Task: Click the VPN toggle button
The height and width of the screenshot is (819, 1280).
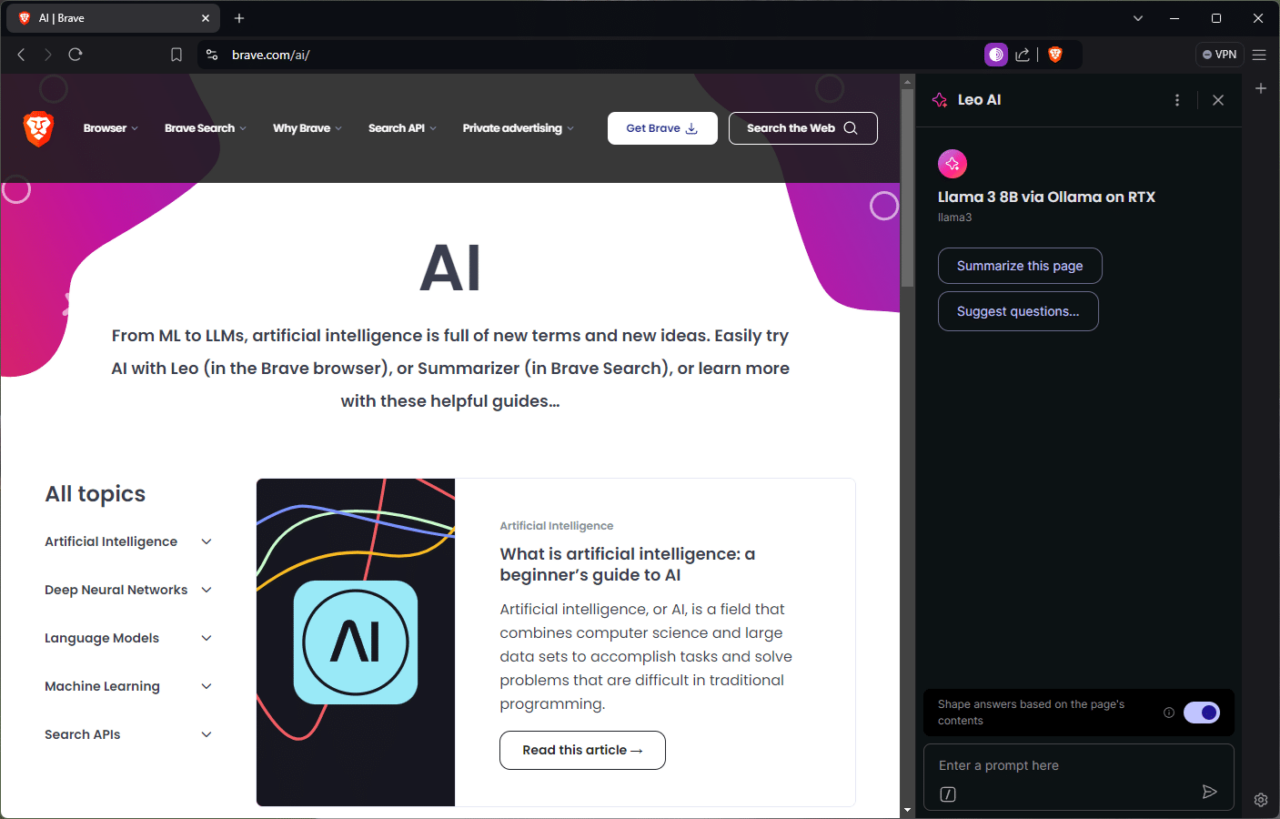Action: 1219,54
